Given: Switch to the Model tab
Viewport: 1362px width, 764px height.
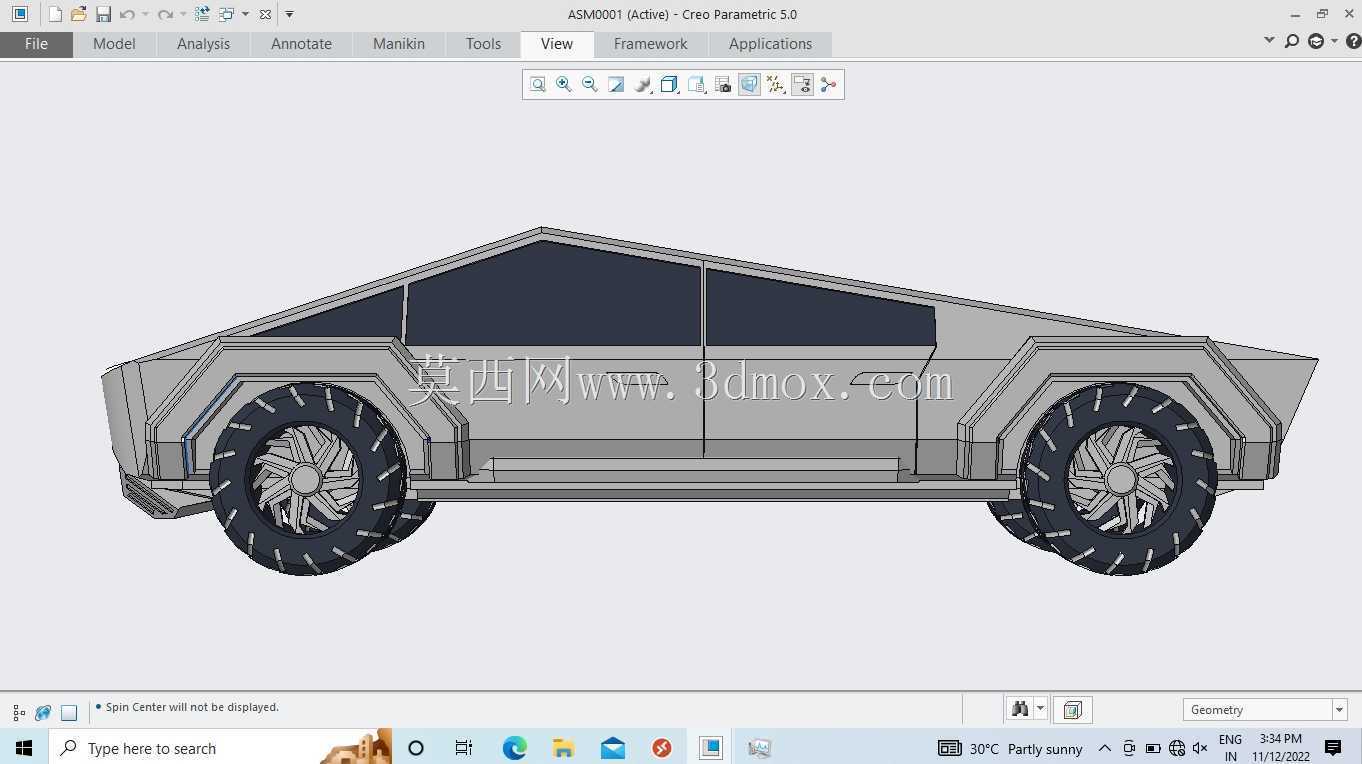Looking at the screenshot, I should pos(114,44).
